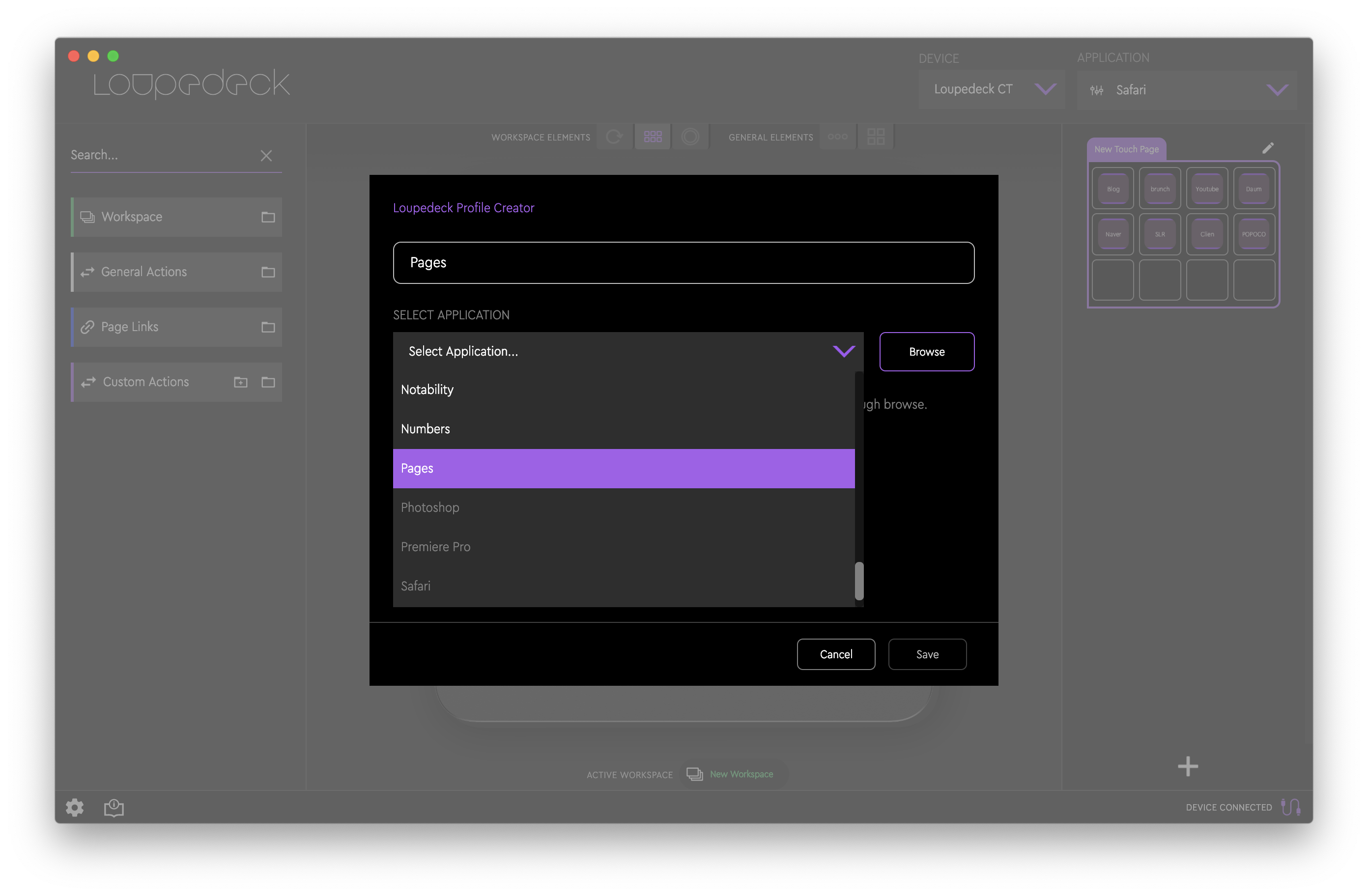Click the Cancel button
The height and width of the screenshot is (896, 1368).
(836, 654)
